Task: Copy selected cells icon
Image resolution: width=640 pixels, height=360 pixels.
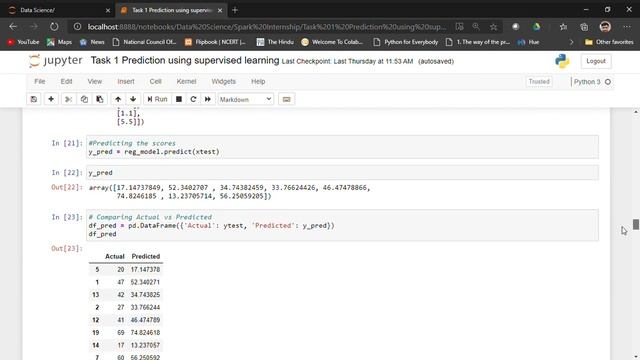Action: (84, 99)
